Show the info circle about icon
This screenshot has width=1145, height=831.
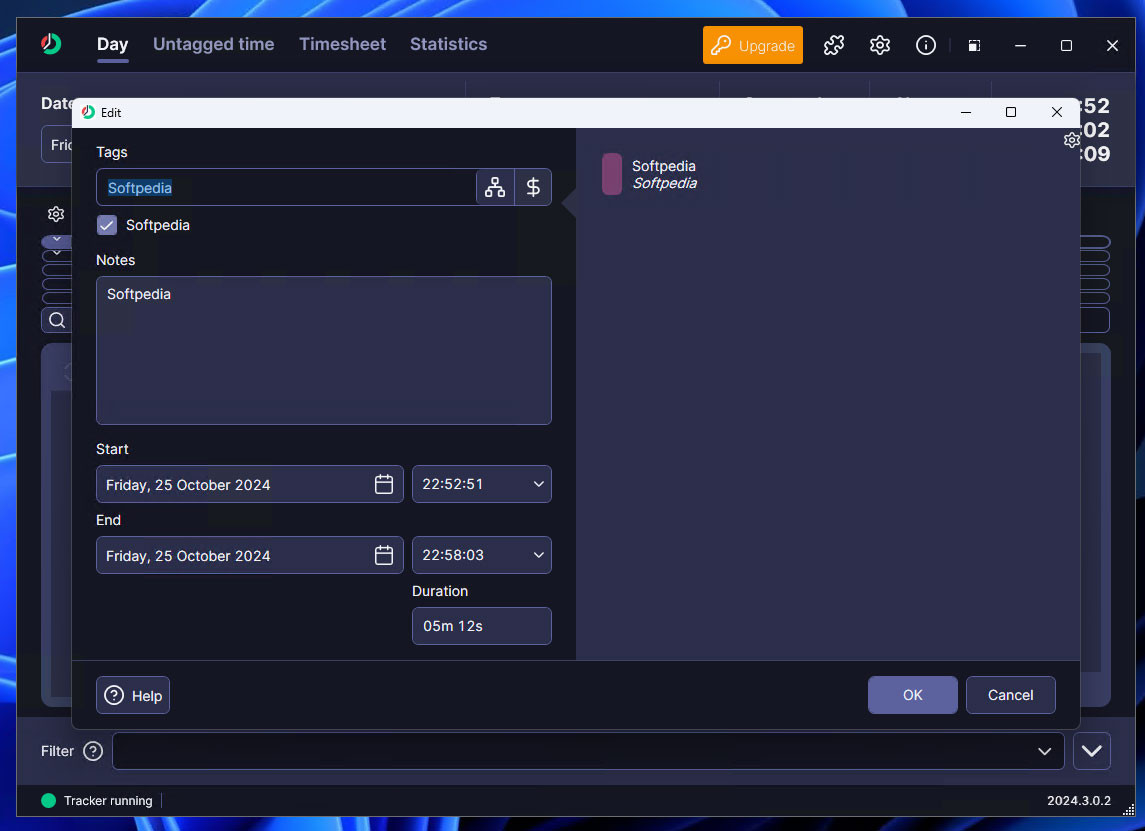tap(926, 45)
